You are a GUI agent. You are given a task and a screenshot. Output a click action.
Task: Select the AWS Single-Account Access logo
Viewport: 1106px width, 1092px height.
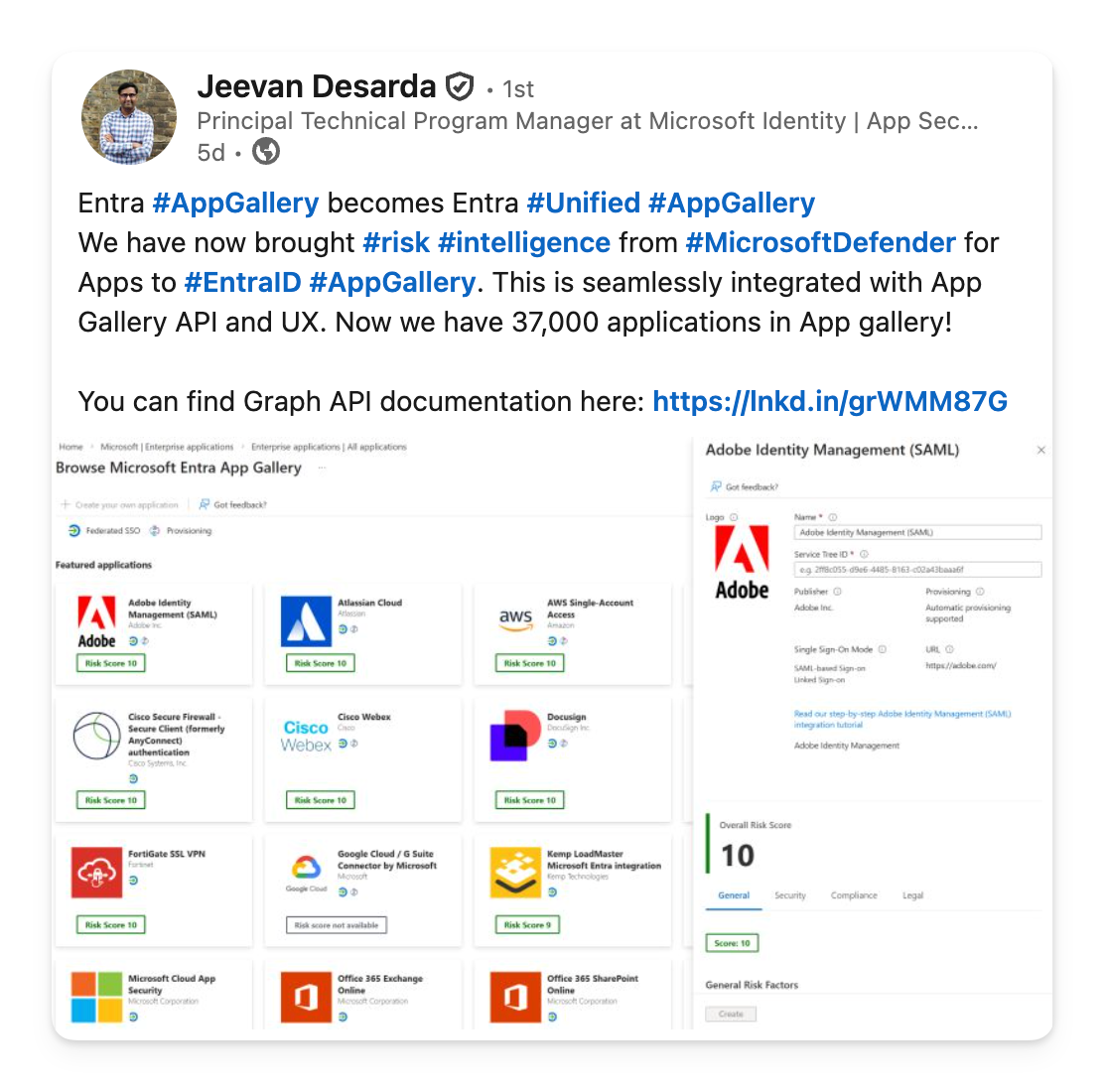(515, 618)
